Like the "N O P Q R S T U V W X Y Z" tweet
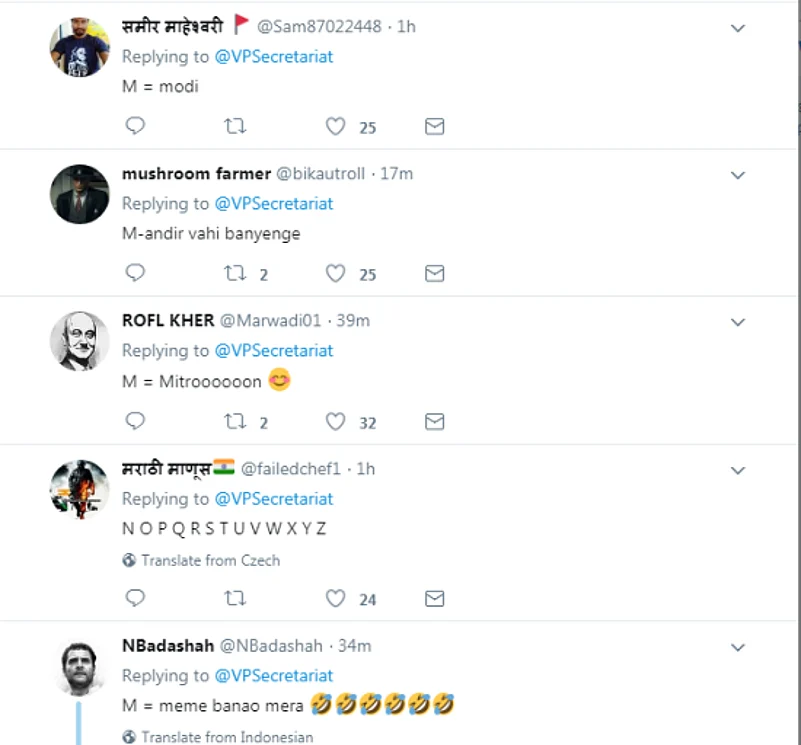Viewport: 801px width, 745px height. click(336, 598)
